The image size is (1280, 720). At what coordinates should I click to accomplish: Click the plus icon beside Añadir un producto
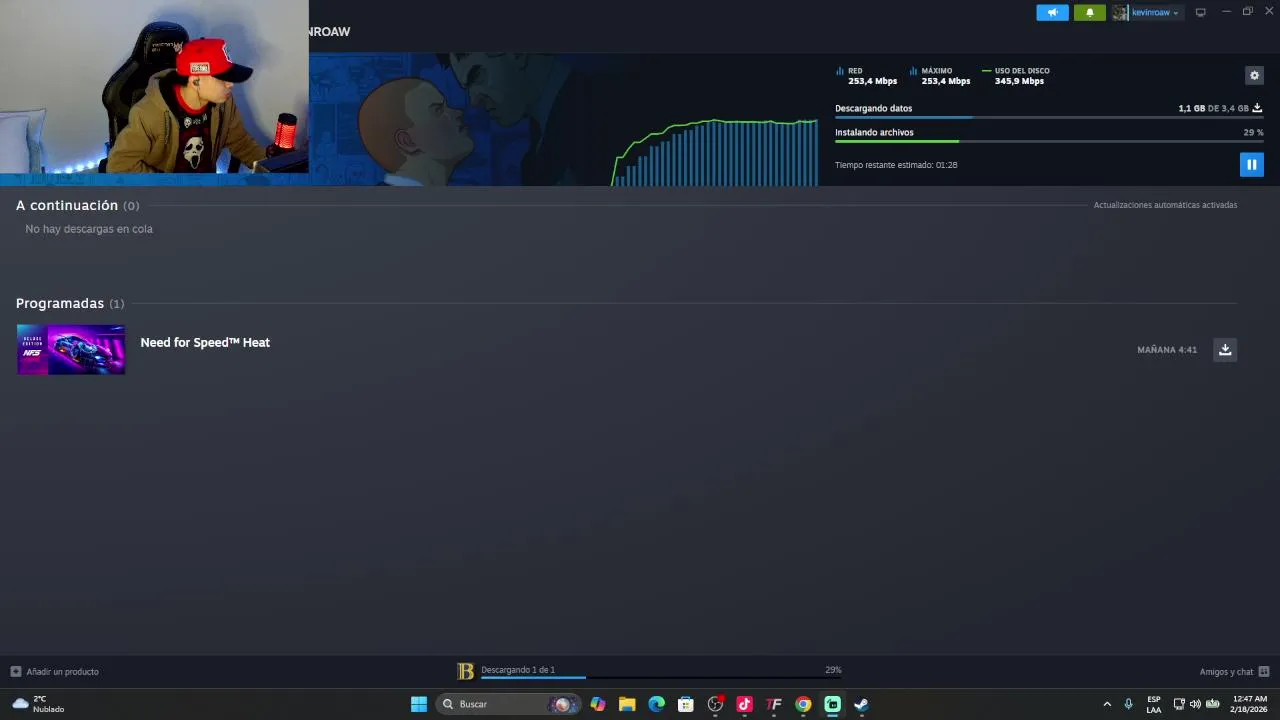pos(15,672)
